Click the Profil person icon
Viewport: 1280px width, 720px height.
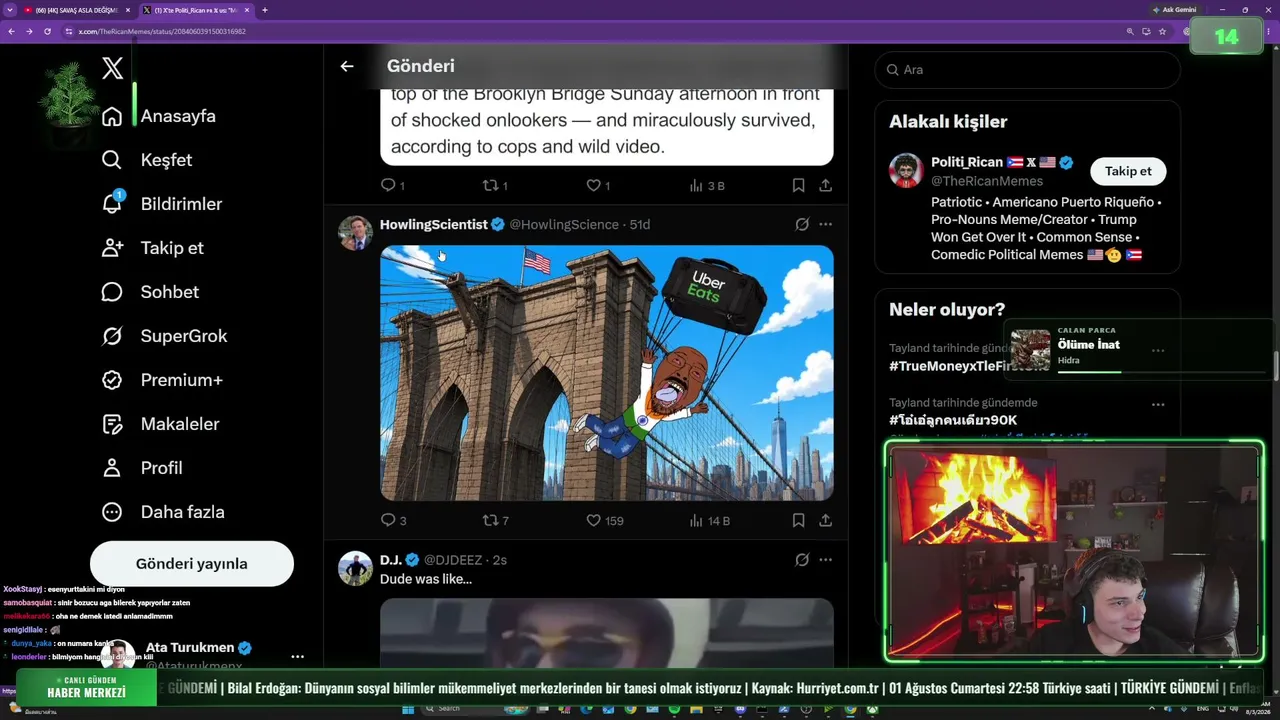(112, 468)
